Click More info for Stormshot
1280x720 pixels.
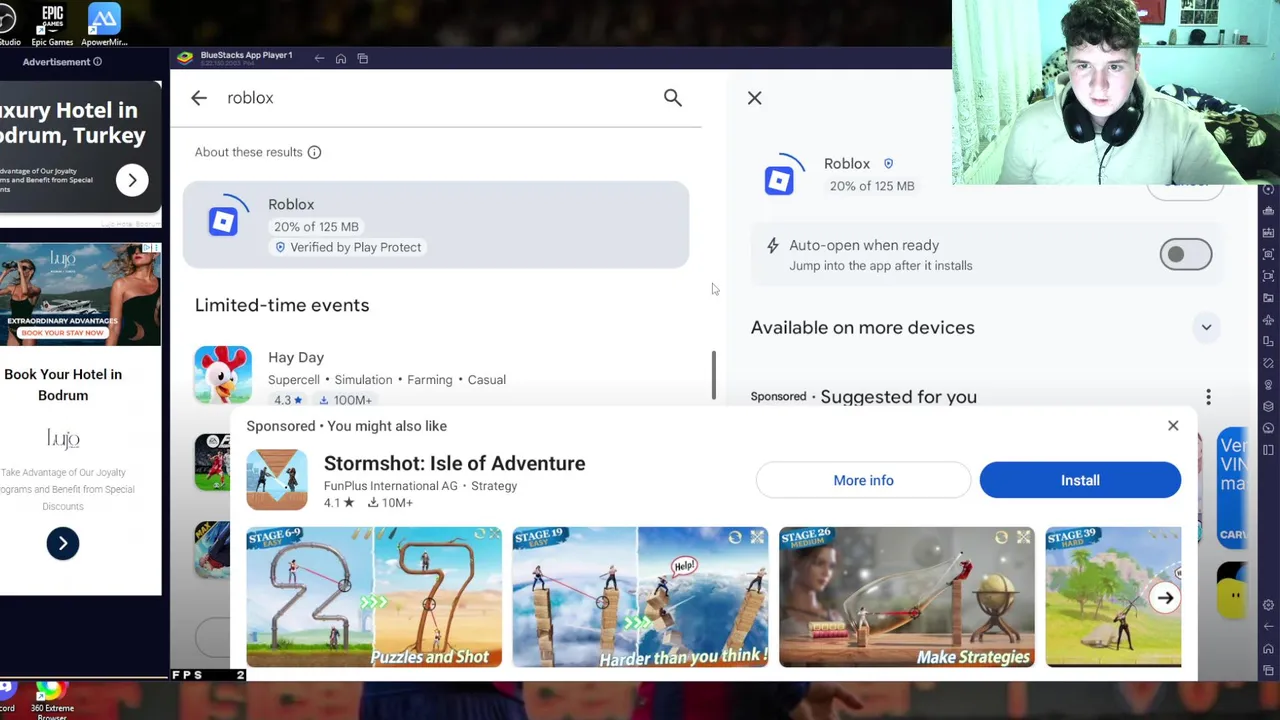click(863, 480)
